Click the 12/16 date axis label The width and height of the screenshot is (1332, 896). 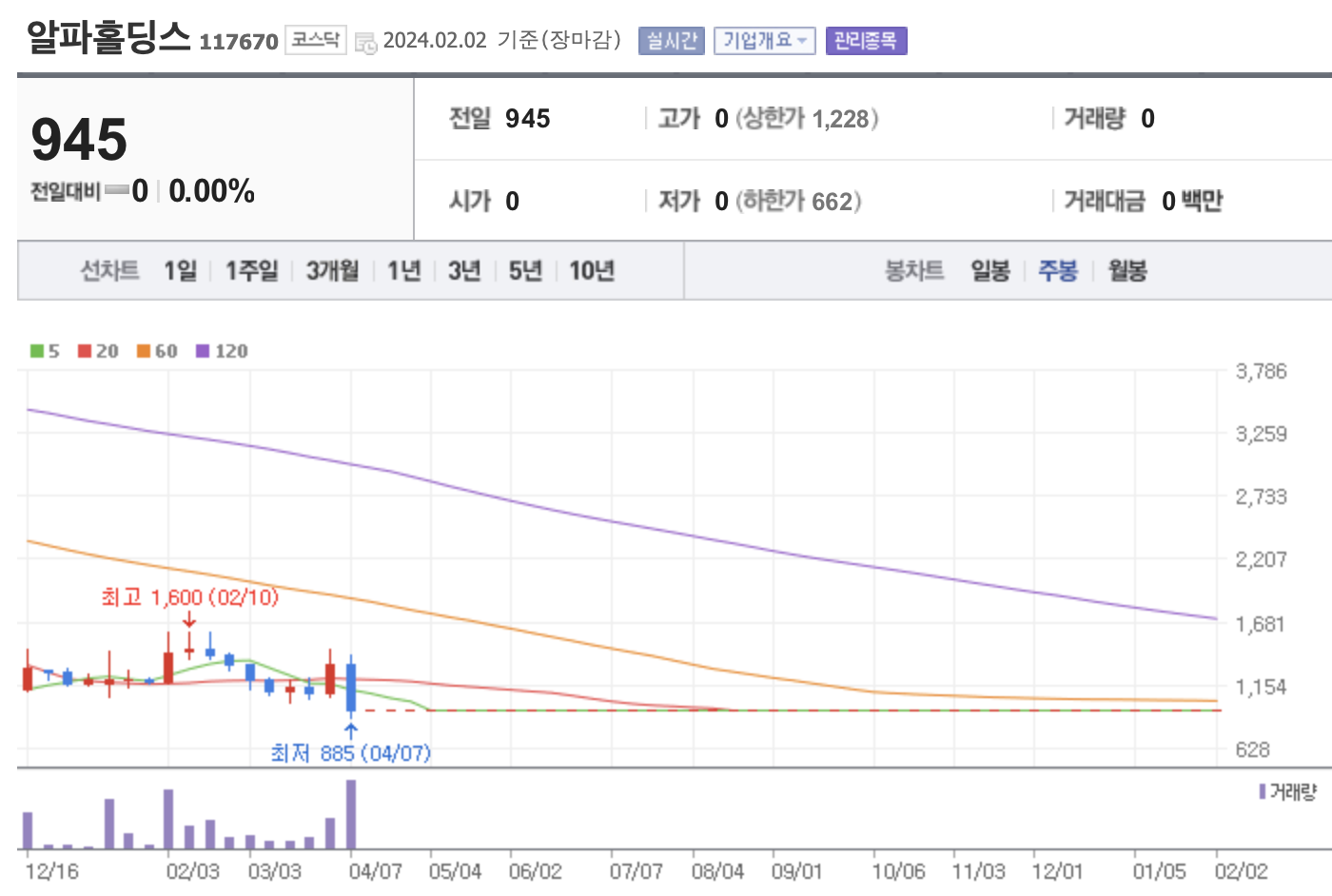coord(51,871)
